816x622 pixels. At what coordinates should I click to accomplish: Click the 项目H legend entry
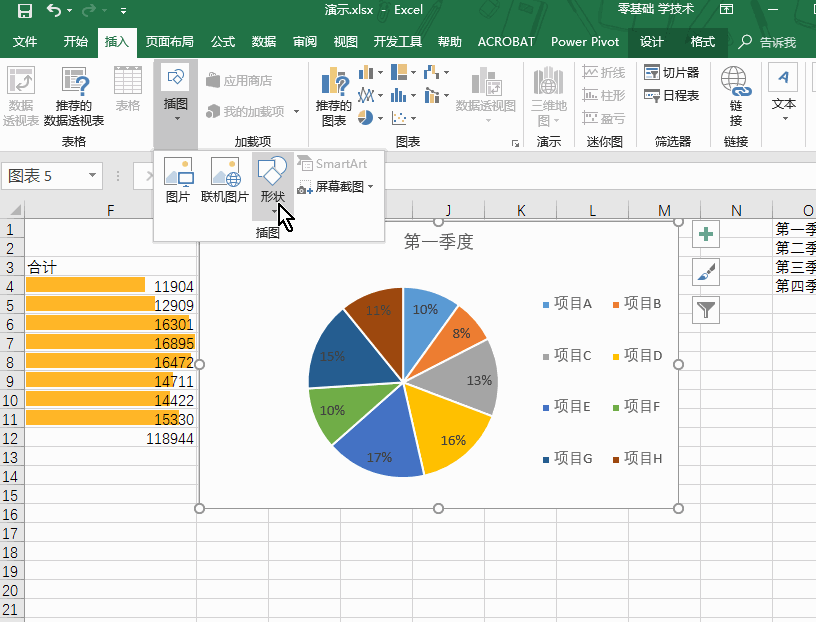pos(638,459)
